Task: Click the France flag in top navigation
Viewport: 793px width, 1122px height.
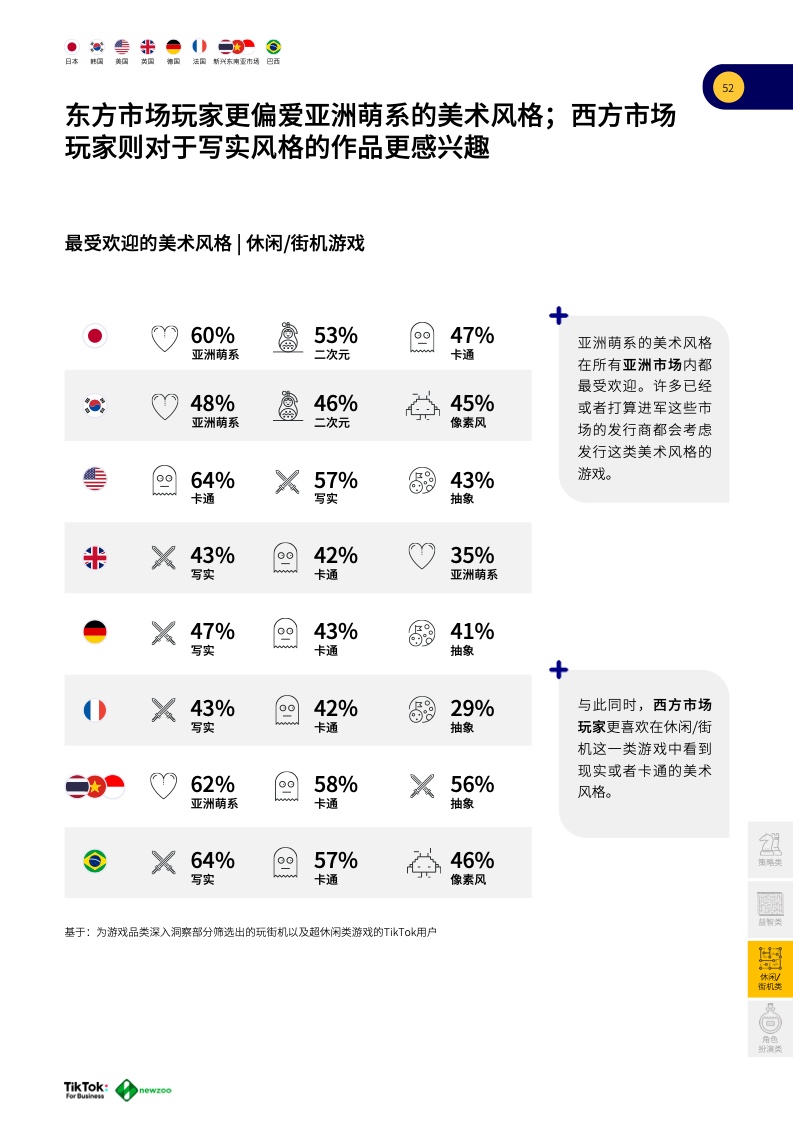Action: coord(199,47)
